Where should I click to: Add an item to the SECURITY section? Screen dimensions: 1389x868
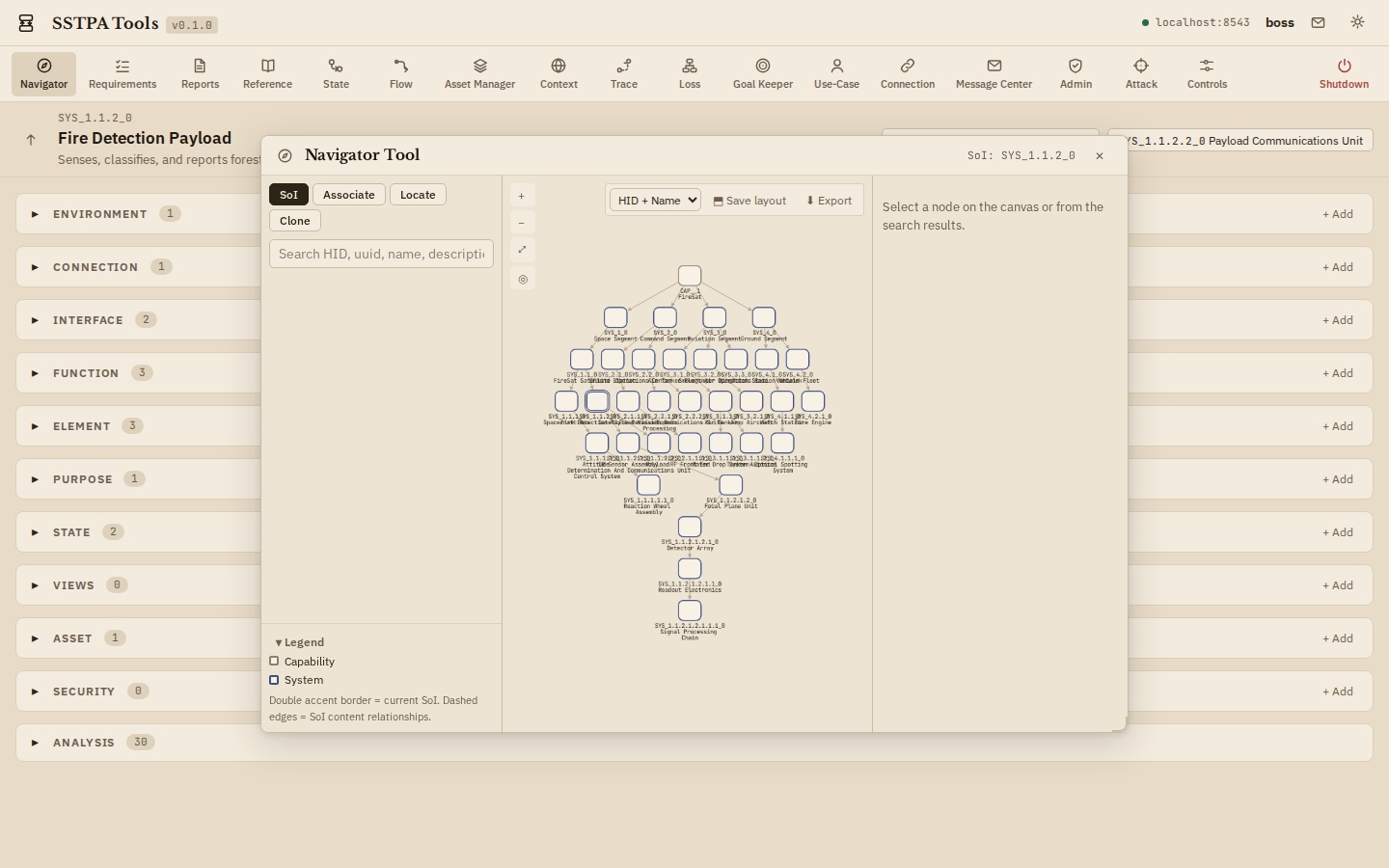(1337, 692)
